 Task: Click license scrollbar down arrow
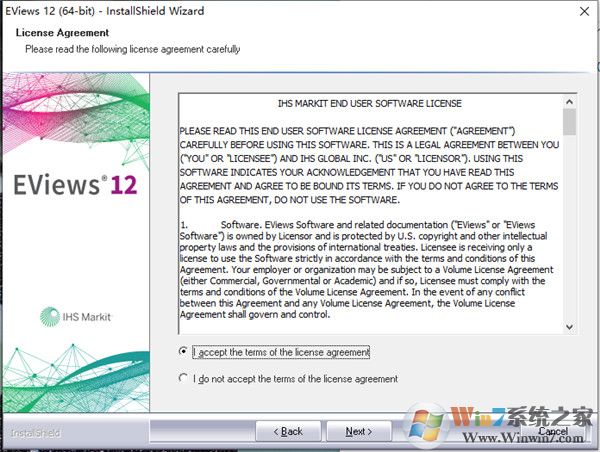coord(569,327)
